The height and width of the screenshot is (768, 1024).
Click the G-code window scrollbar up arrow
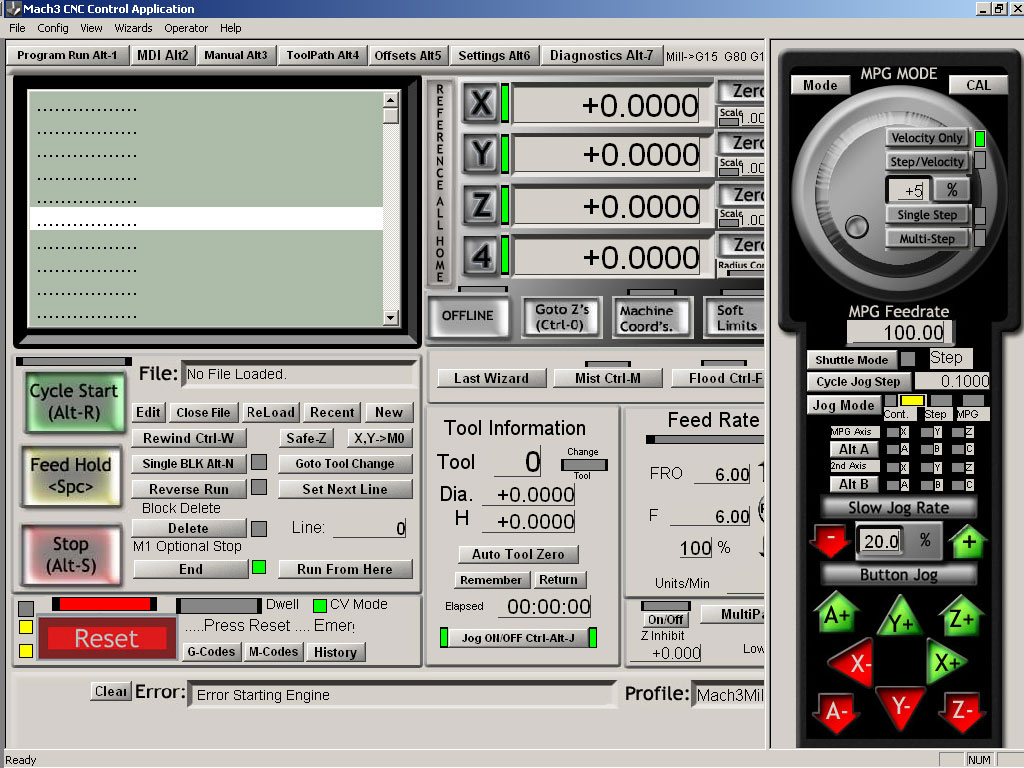pos(391,100)
